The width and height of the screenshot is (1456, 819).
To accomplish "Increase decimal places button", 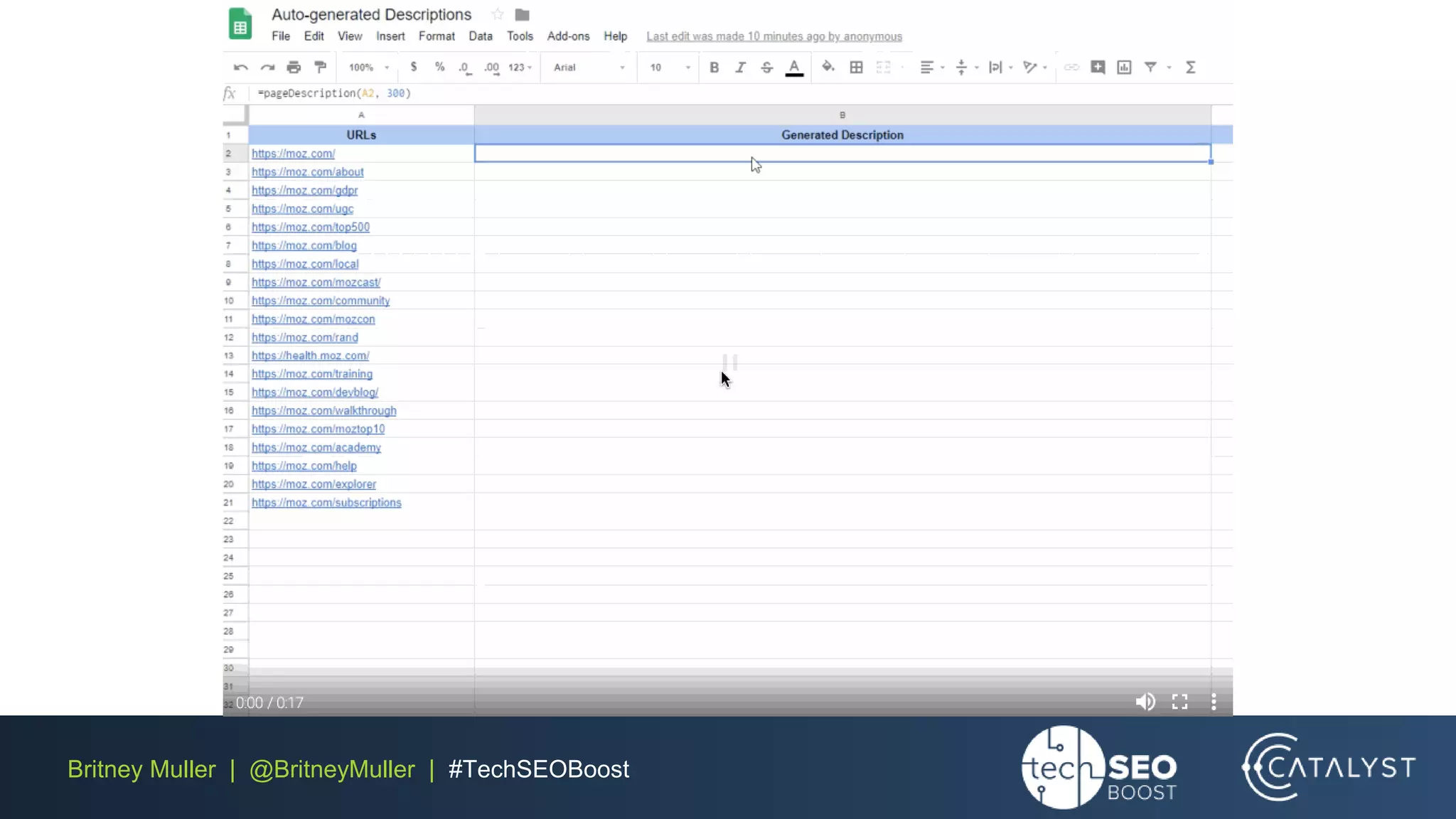I will pyautogui.click(x=491, y=68).
